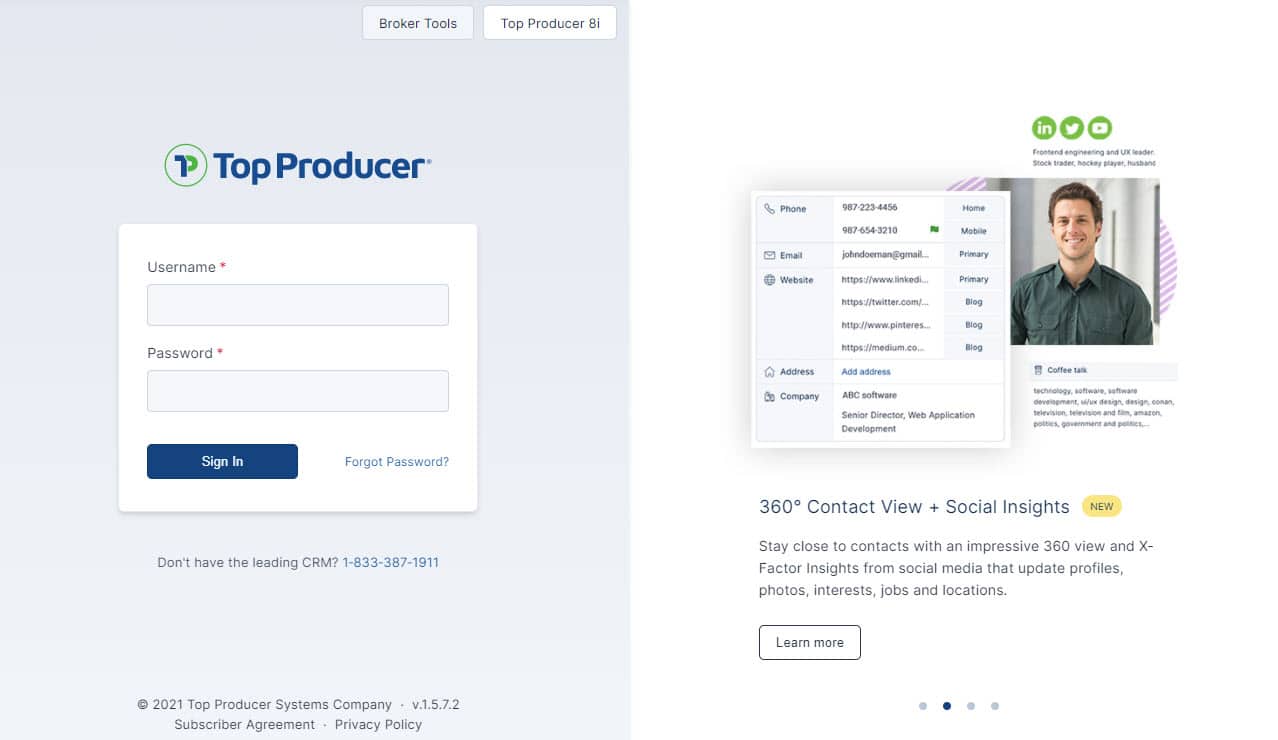Click the website globe icon in contact card
Image resolution: width=1278 pixels, height=740 pixels.
pyautogui.click(x=769, y=280)
